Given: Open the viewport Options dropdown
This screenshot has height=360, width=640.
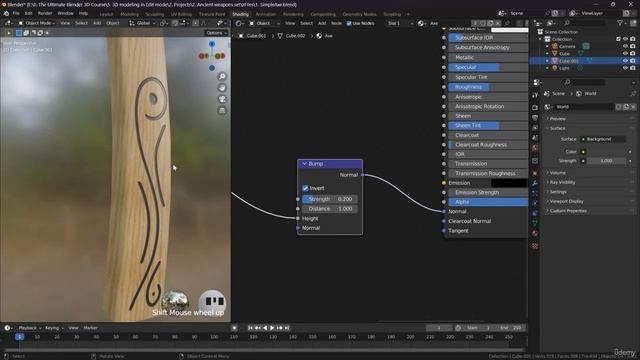Looking at the screenshot, I should point(216,33).
